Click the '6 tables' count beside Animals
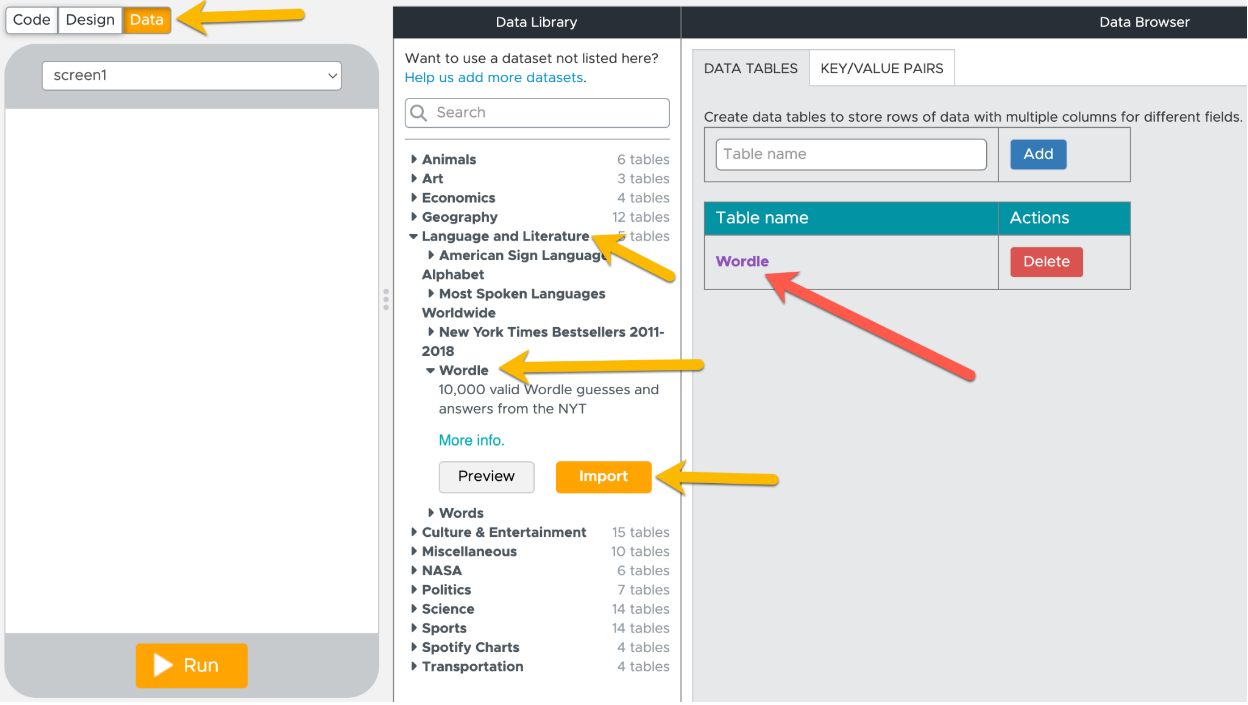Viewport: 1248px width, 705px height. (643, 159)
